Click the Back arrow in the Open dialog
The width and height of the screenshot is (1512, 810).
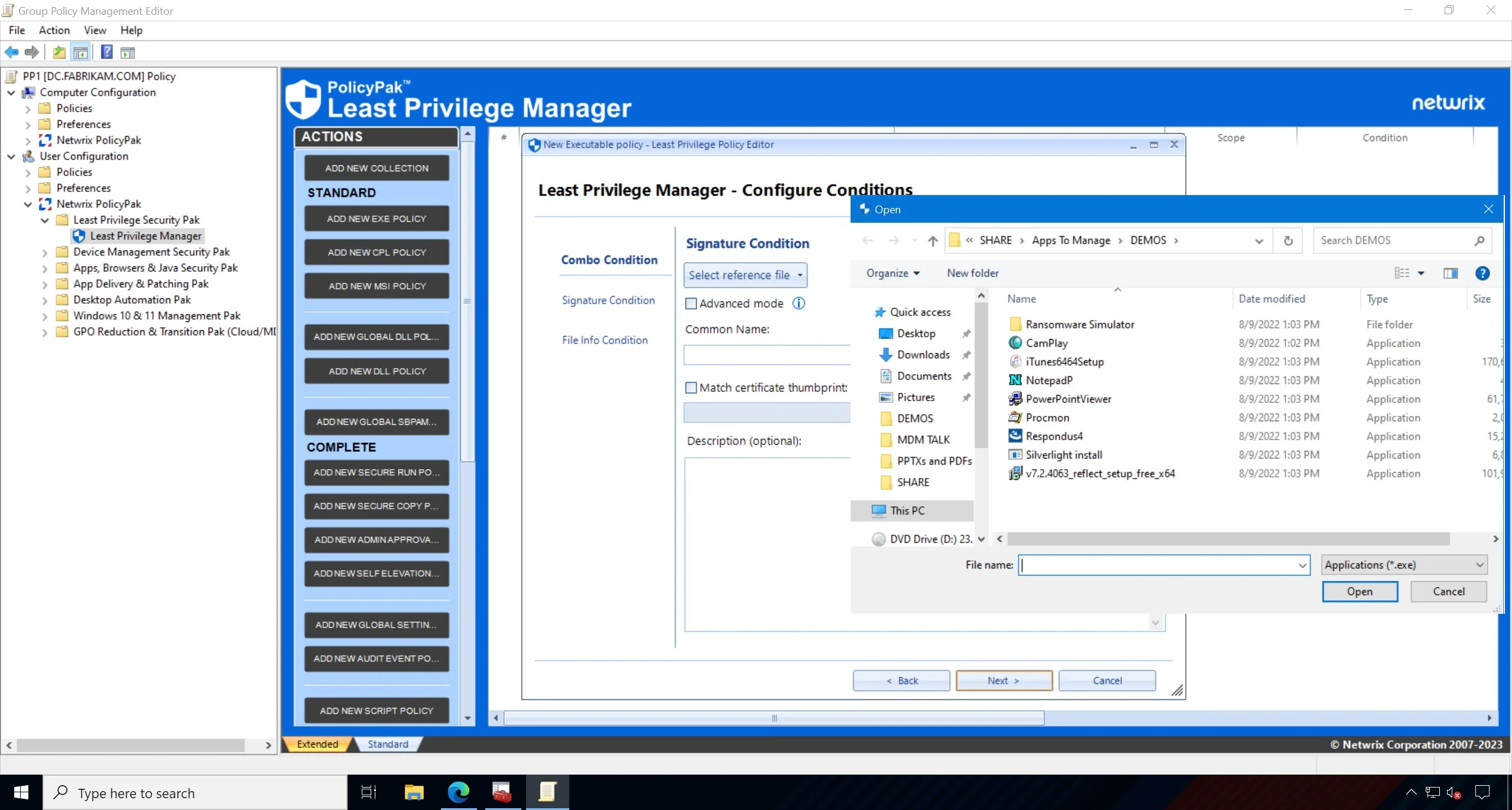[x=868, y=240]
